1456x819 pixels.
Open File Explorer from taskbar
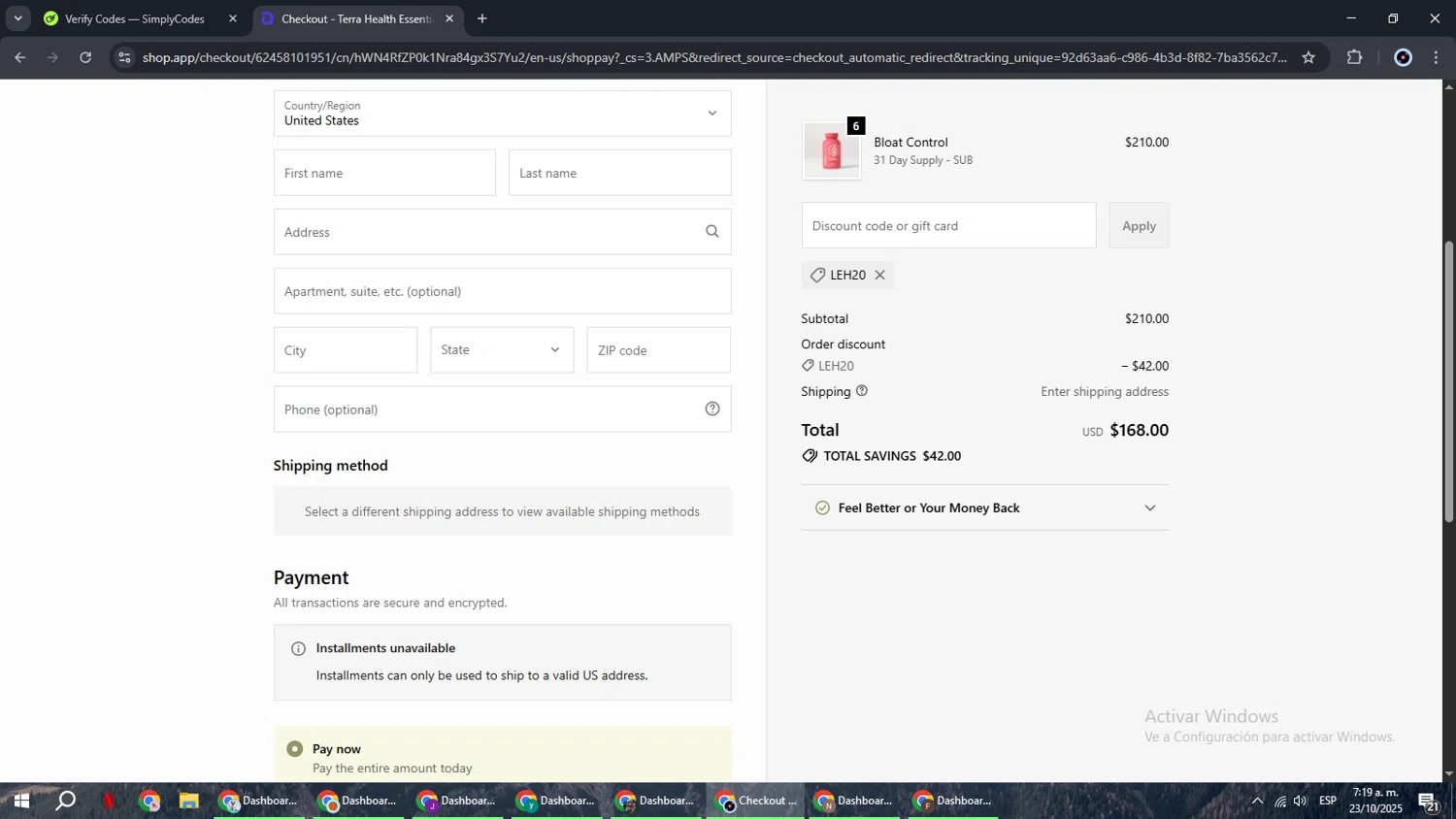(x=189, y=801)
